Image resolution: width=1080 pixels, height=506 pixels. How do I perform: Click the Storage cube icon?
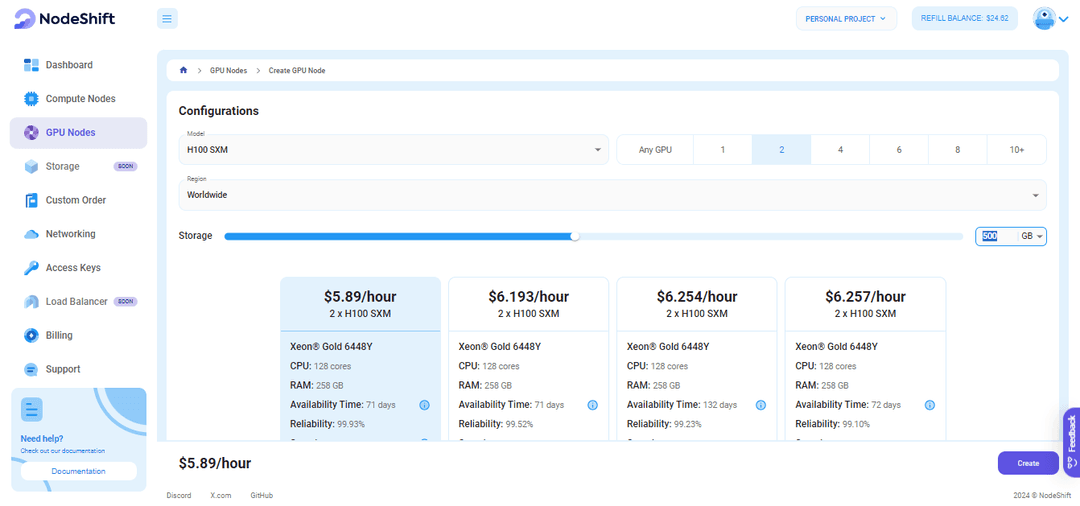pyautogui.click(x=31, y=167)
